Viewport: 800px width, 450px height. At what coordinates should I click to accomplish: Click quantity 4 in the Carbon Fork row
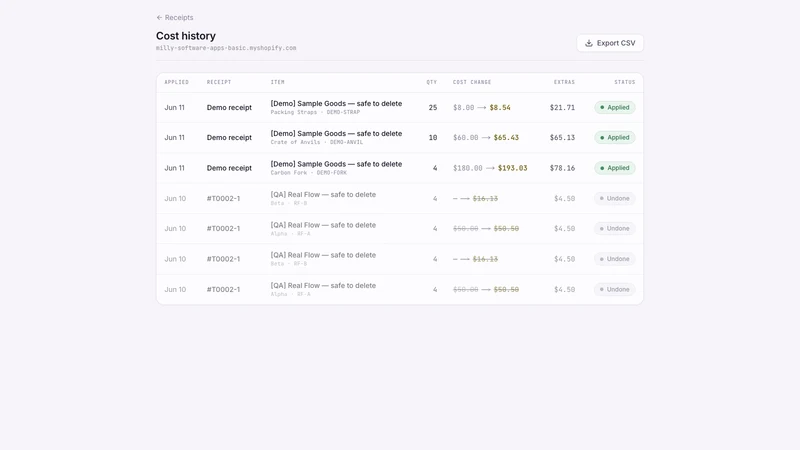coord(435,168)
